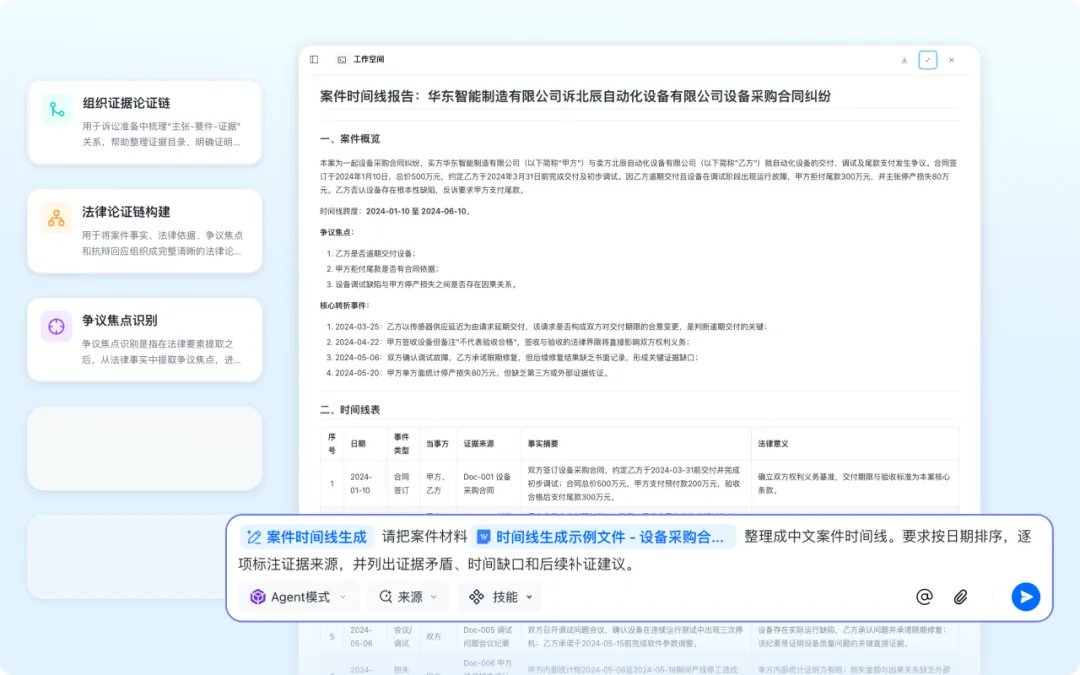Click dispute item 甲方拒付尾款是否有合同依据
1080x675 pixels.
click(382, 269)
